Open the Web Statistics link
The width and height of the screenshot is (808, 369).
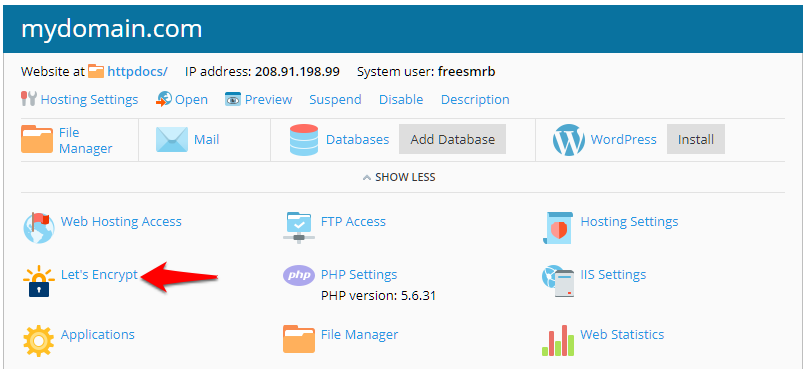622,335
